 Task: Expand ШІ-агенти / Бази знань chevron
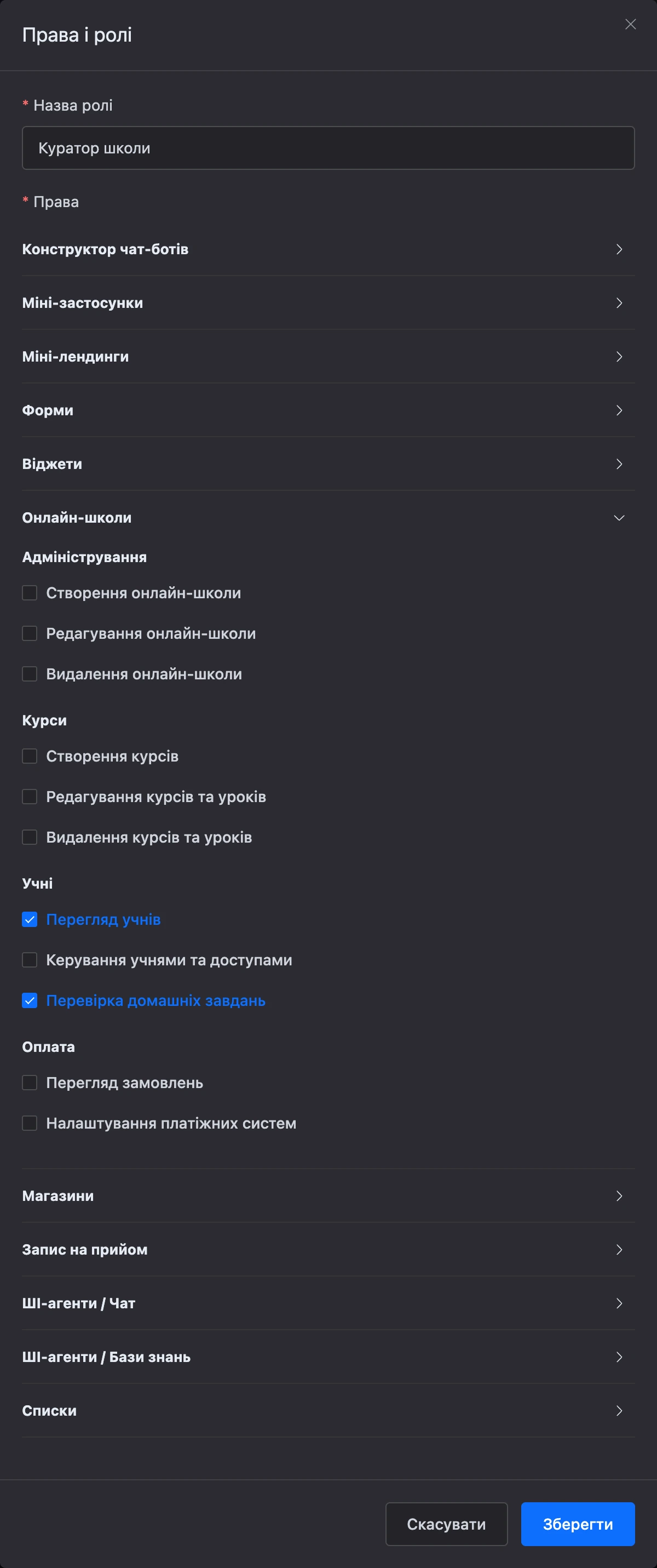[x=619, y=1357]
